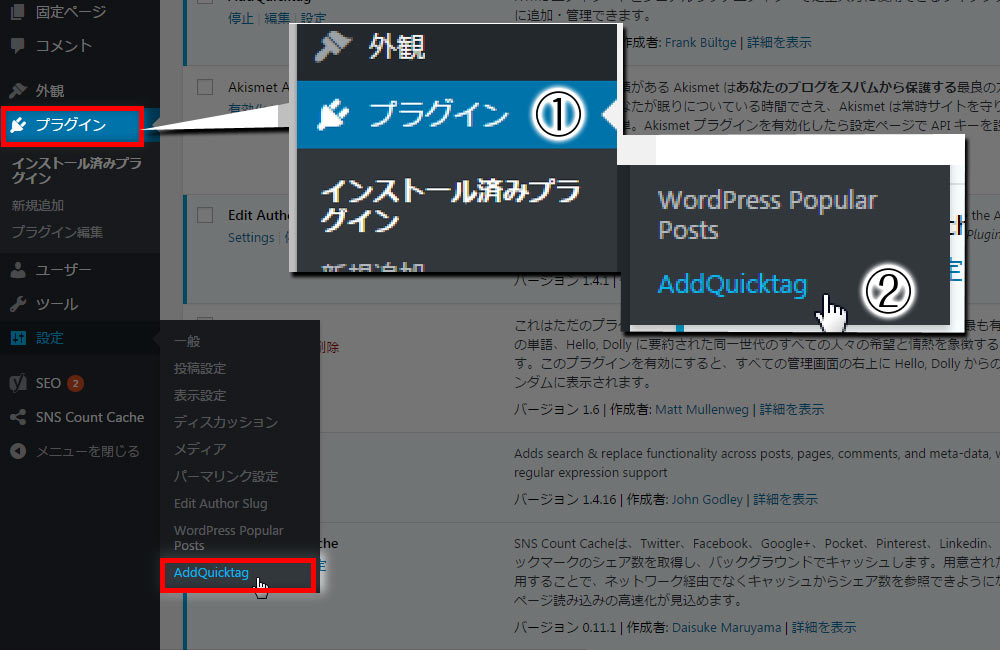This screenshot has width=1000, height=650.
Task: Click バージョン 1.6 text
Action: (x=556, y=410)
